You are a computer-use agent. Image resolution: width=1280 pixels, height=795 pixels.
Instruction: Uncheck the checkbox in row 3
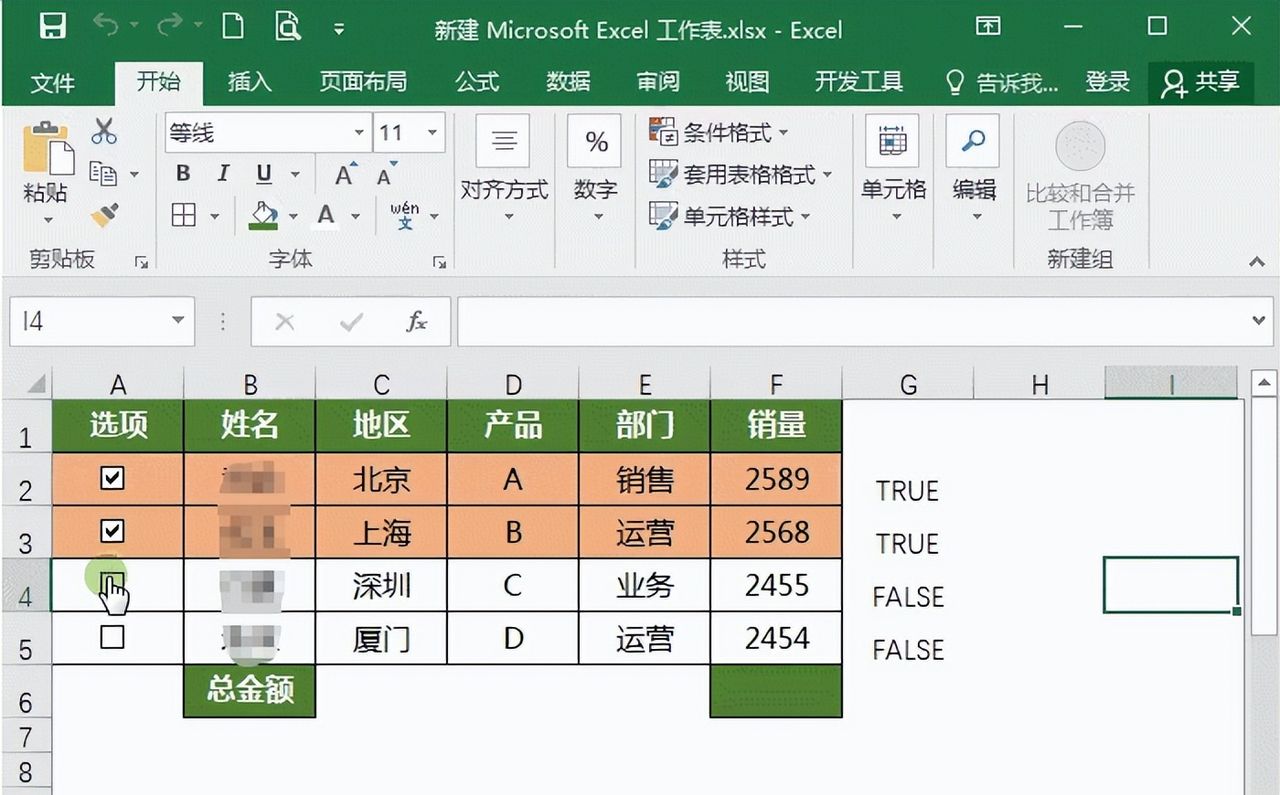(113, 532)
